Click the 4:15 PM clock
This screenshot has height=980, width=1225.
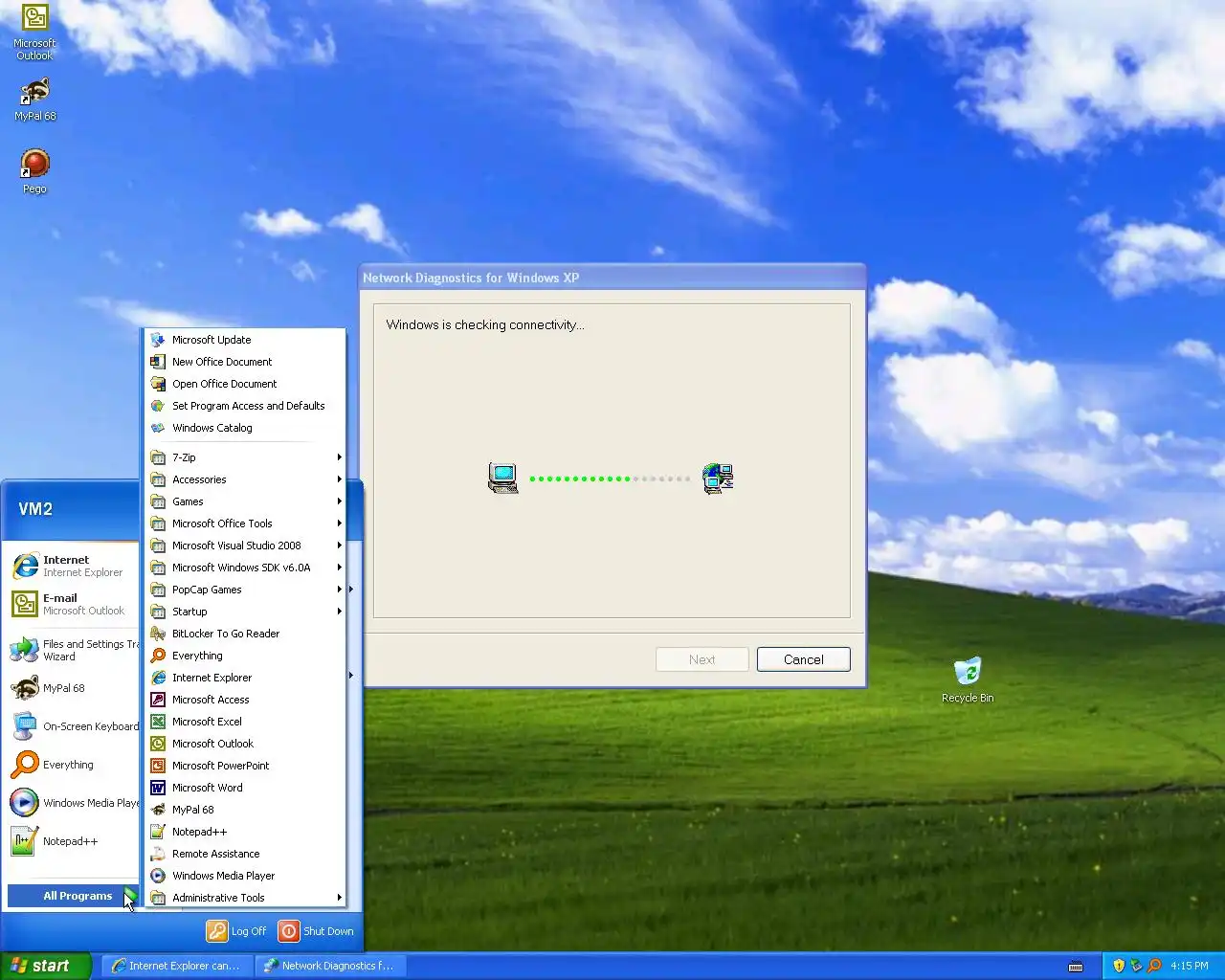click(x=1190, y=966)
